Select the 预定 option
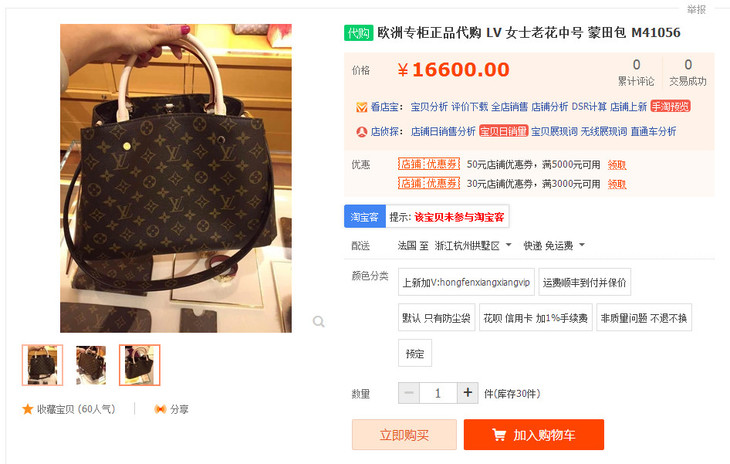730x464 pixels. [x=415, y=354]
